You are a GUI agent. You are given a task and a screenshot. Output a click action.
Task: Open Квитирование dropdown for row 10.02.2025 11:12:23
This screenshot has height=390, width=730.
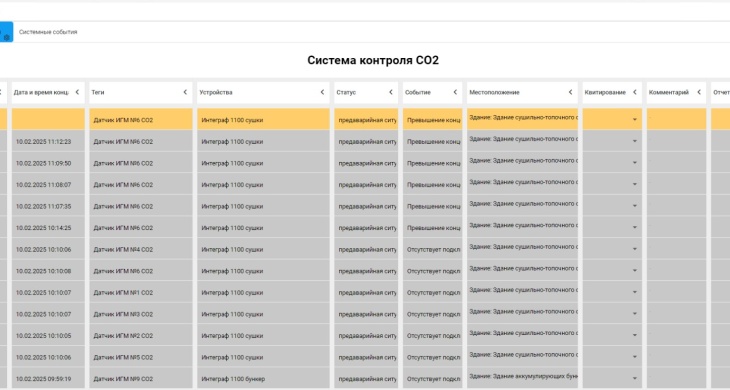[634, 141]
